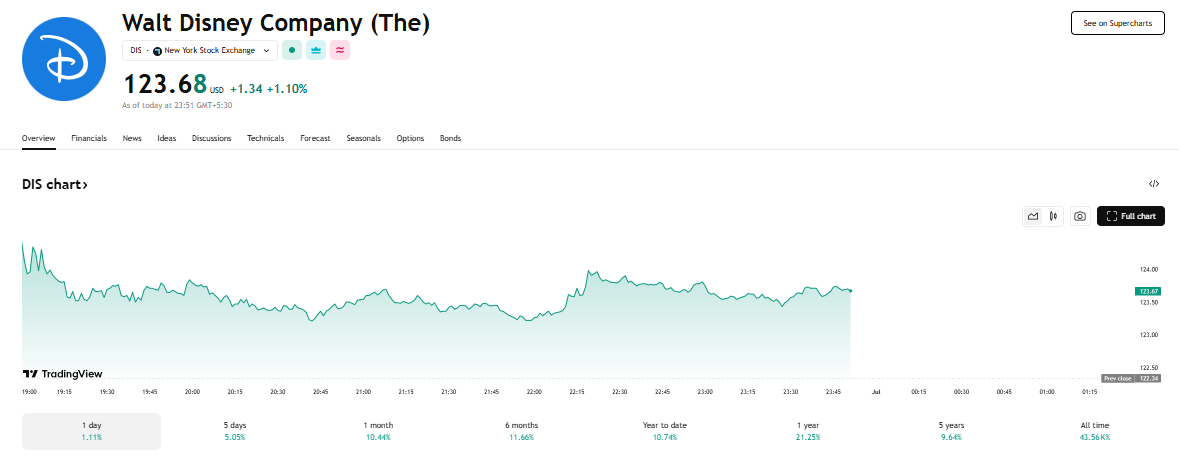1179x456 pixels.
Task: Click the 124.00 price axis label
Action: 1149,269
